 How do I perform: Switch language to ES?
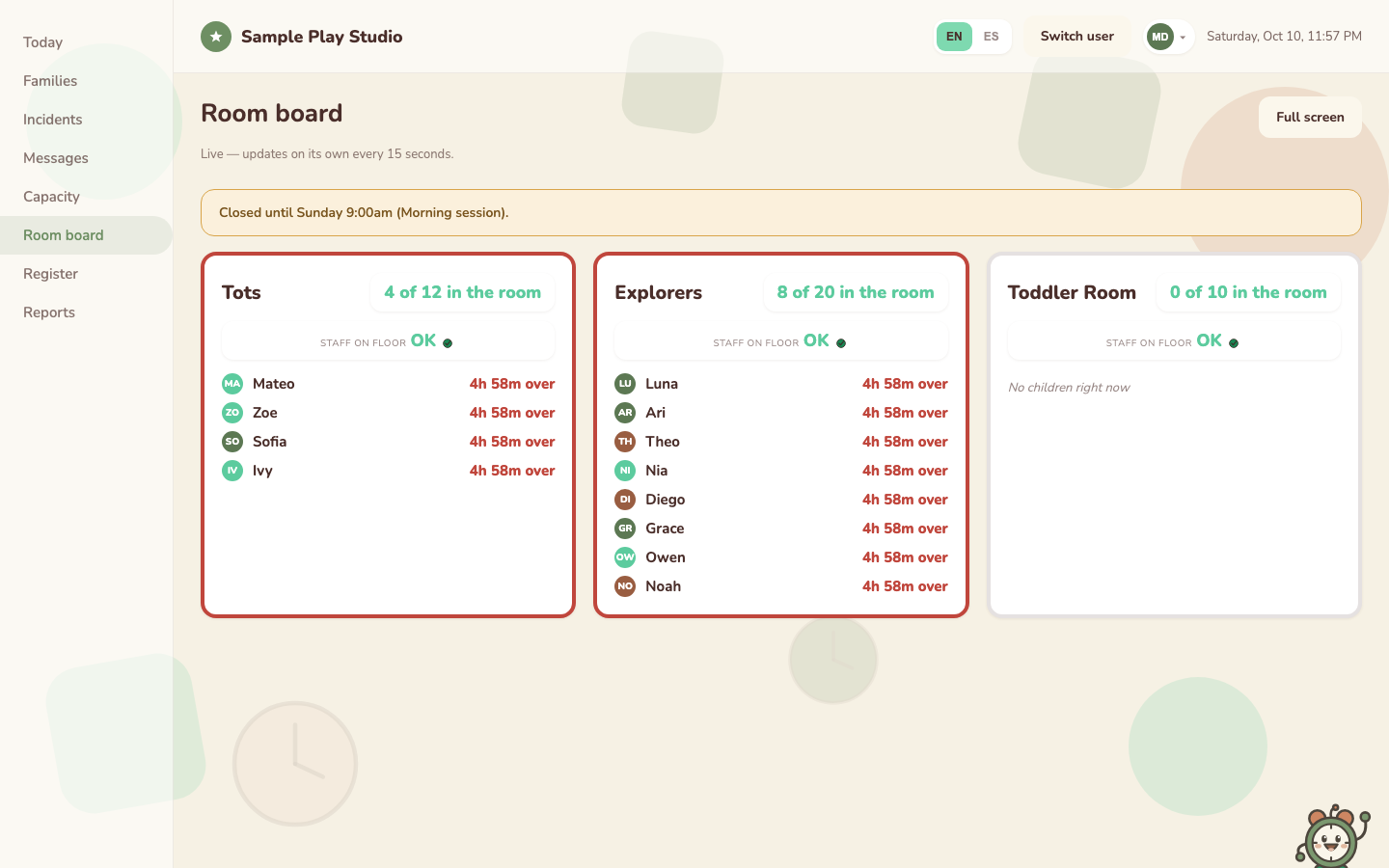click(991, 37)
